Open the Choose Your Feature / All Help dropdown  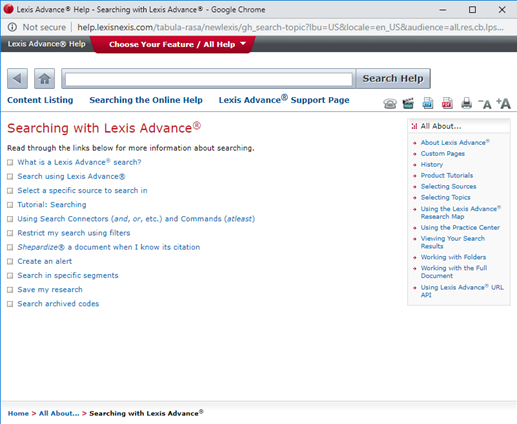click(x=173, y=44)
